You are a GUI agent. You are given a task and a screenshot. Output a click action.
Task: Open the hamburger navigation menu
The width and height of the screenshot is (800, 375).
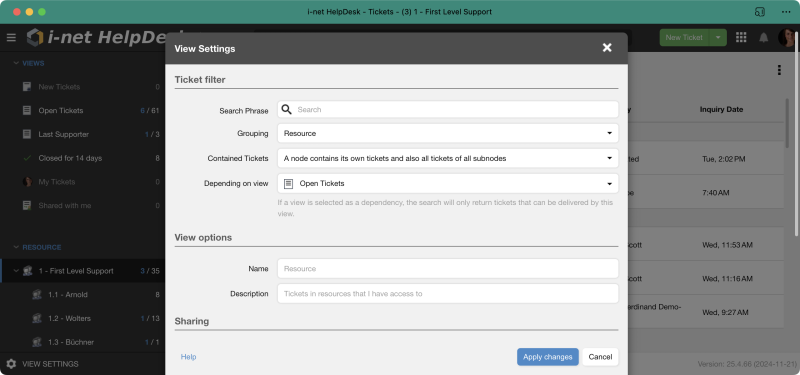click(x=11, y=38)
